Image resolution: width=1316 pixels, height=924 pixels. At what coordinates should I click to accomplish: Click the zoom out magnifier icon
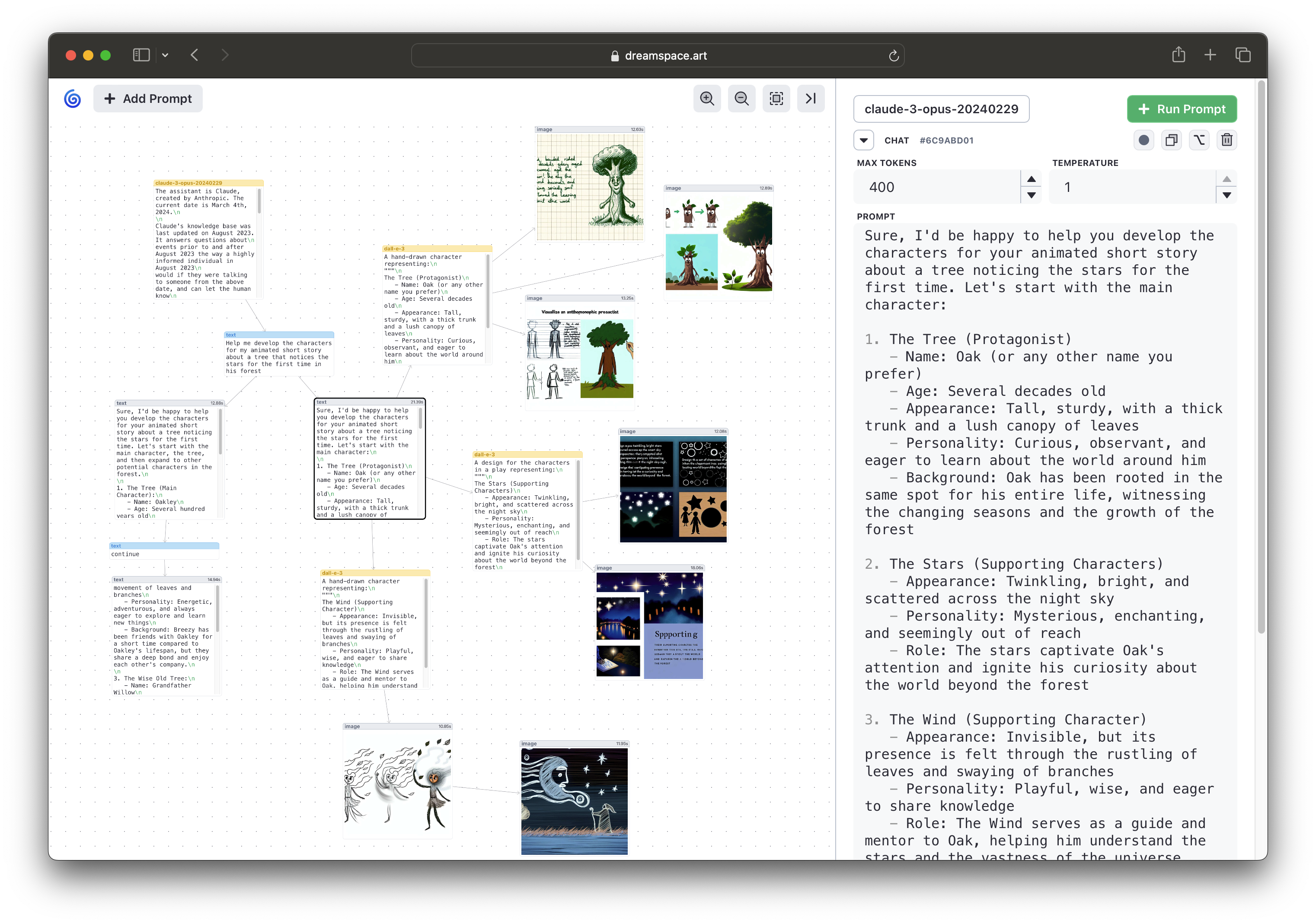click(741, 99)
